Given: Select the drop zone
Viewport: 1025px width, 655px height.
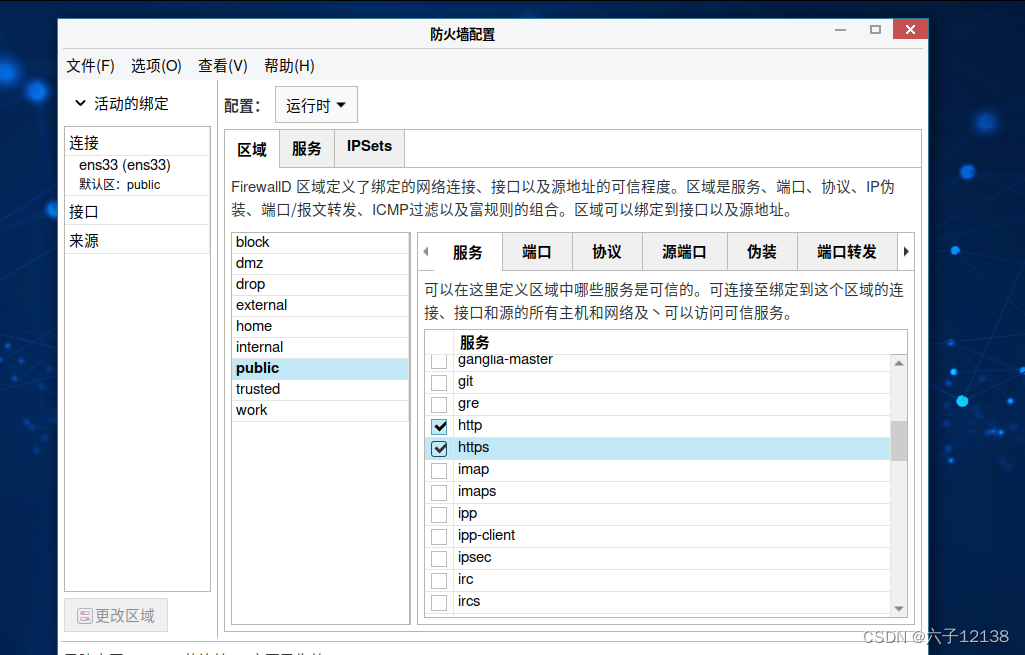Looking at the screenshot, I should pos(320,284).
